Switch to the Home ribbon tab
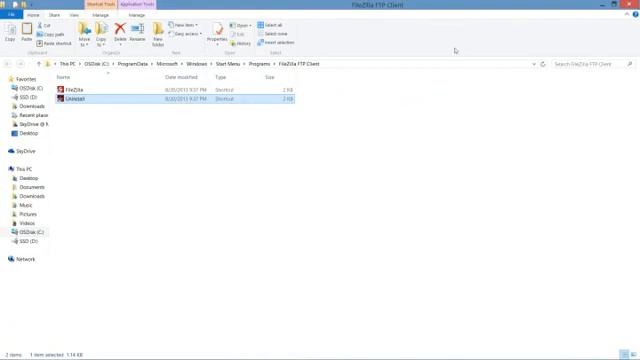The image size is (640, 360). coord(33,15)
